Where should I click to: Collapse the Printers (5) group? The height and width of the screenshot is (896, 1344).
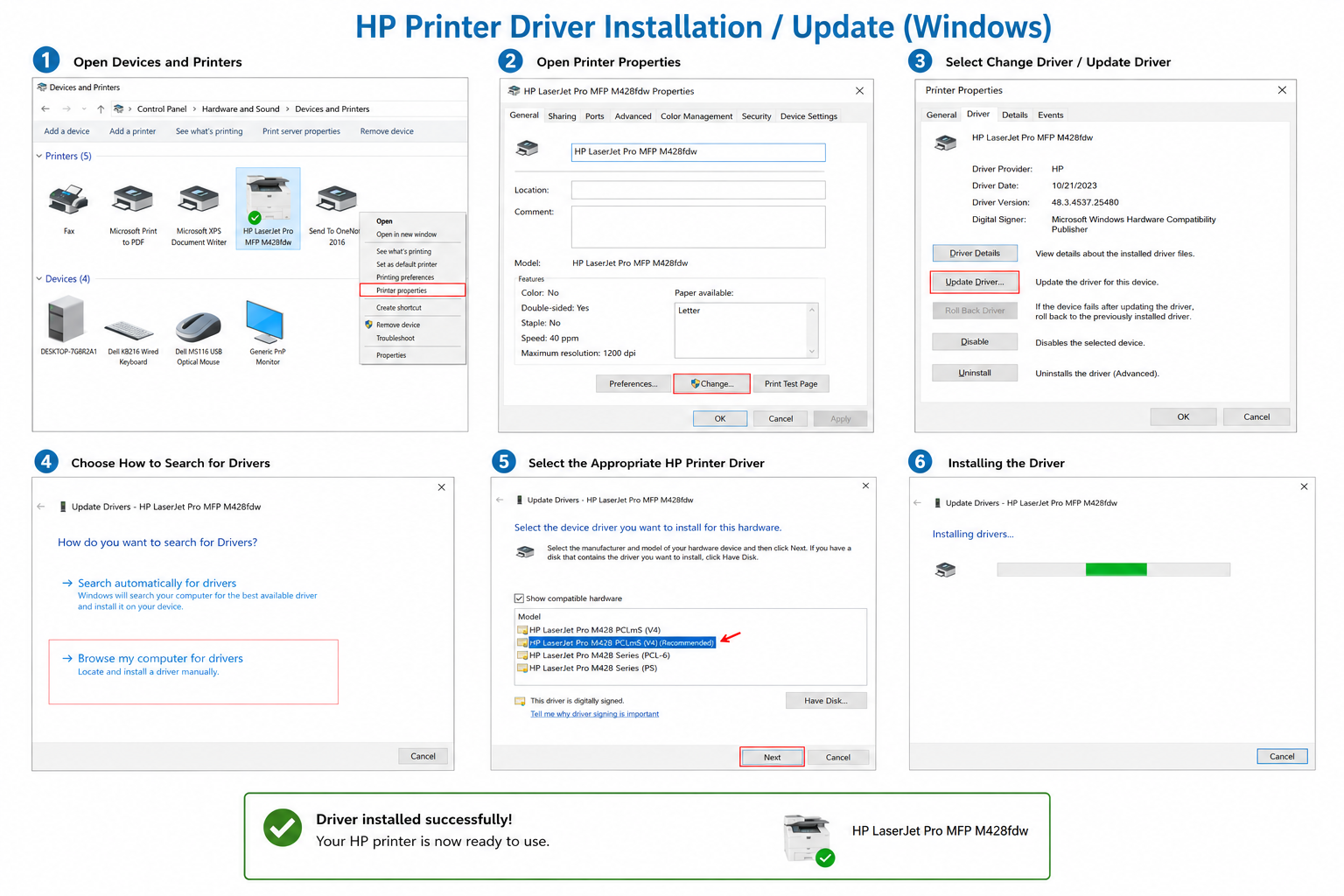click(39, 156)
